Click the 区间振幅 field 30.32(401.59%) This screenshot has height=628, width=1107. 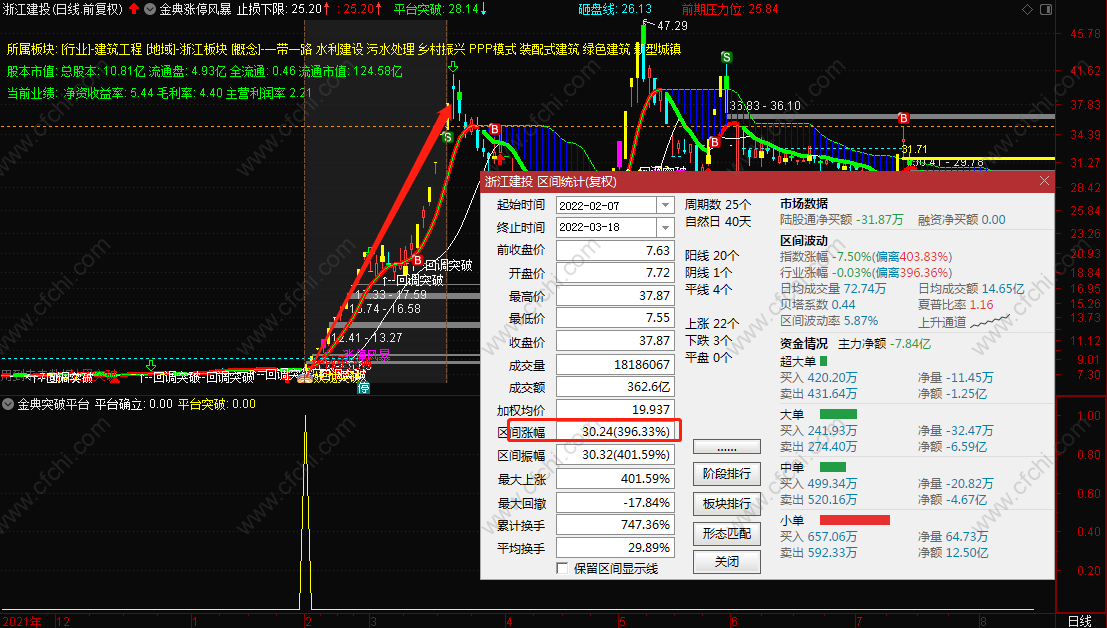click(615, 455)
